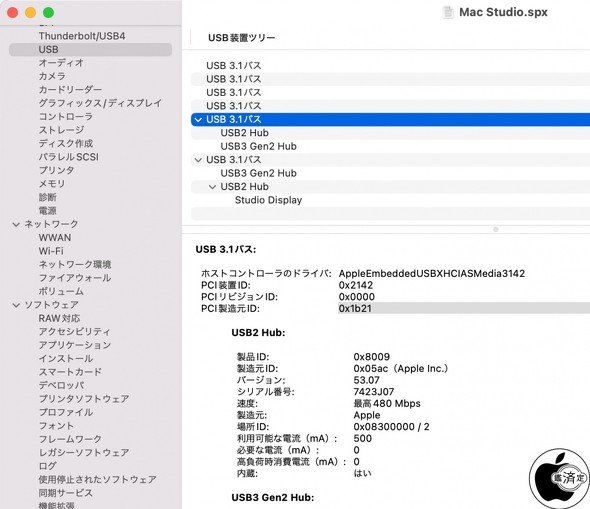Select 診断 in the sidebar
The height and width of the screenshot is (509, 590).
(x=47, y=198)
